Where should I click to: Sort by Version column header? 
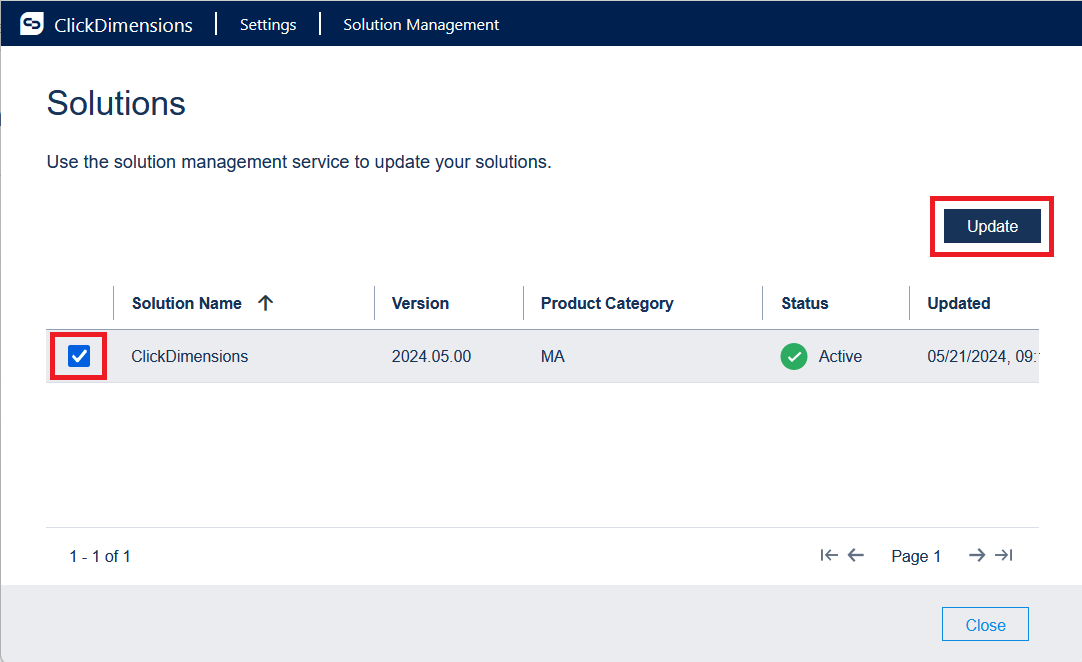tap(420, 303)
